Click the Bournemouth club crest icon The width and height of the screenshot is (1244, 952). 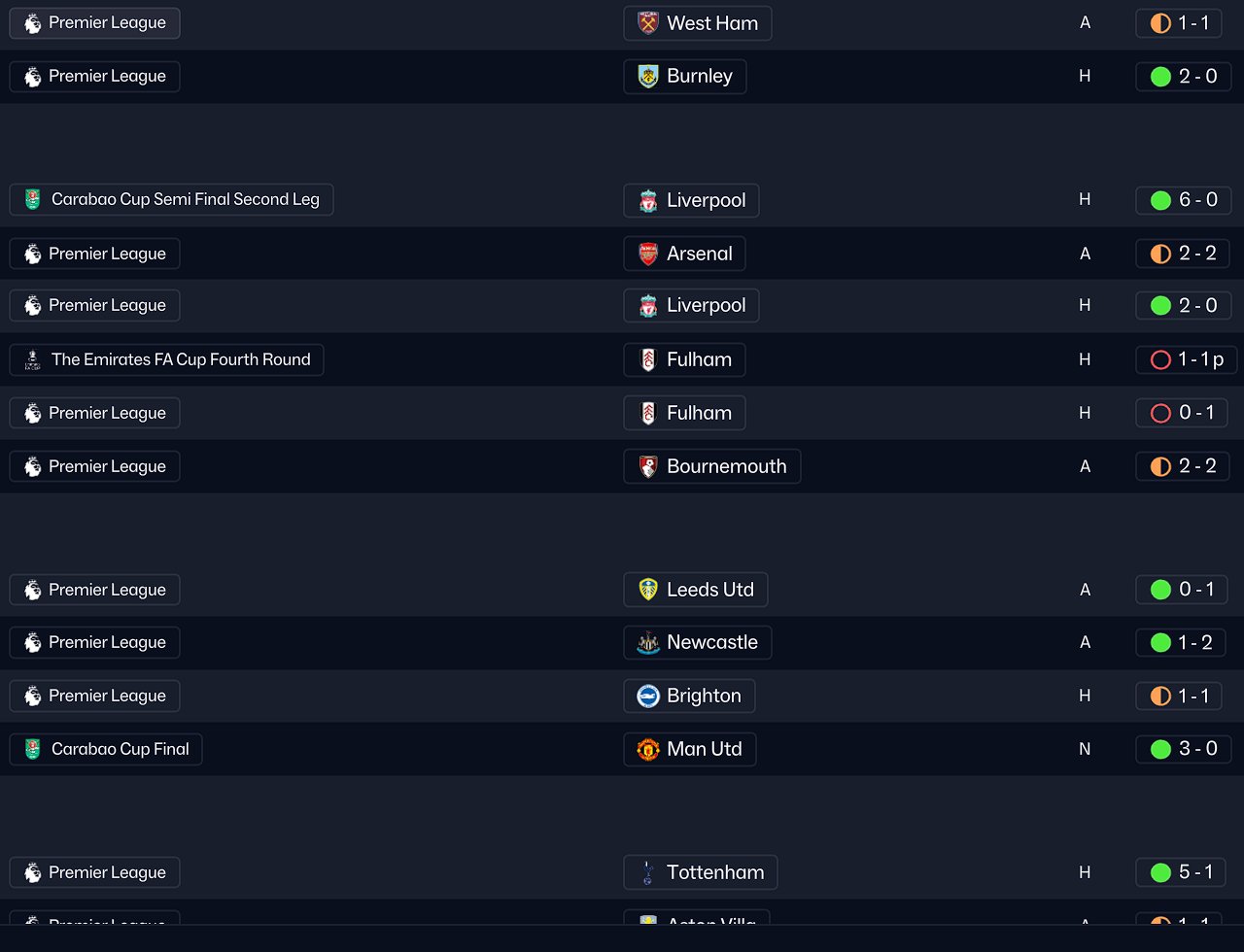click(x=648, y=467)
